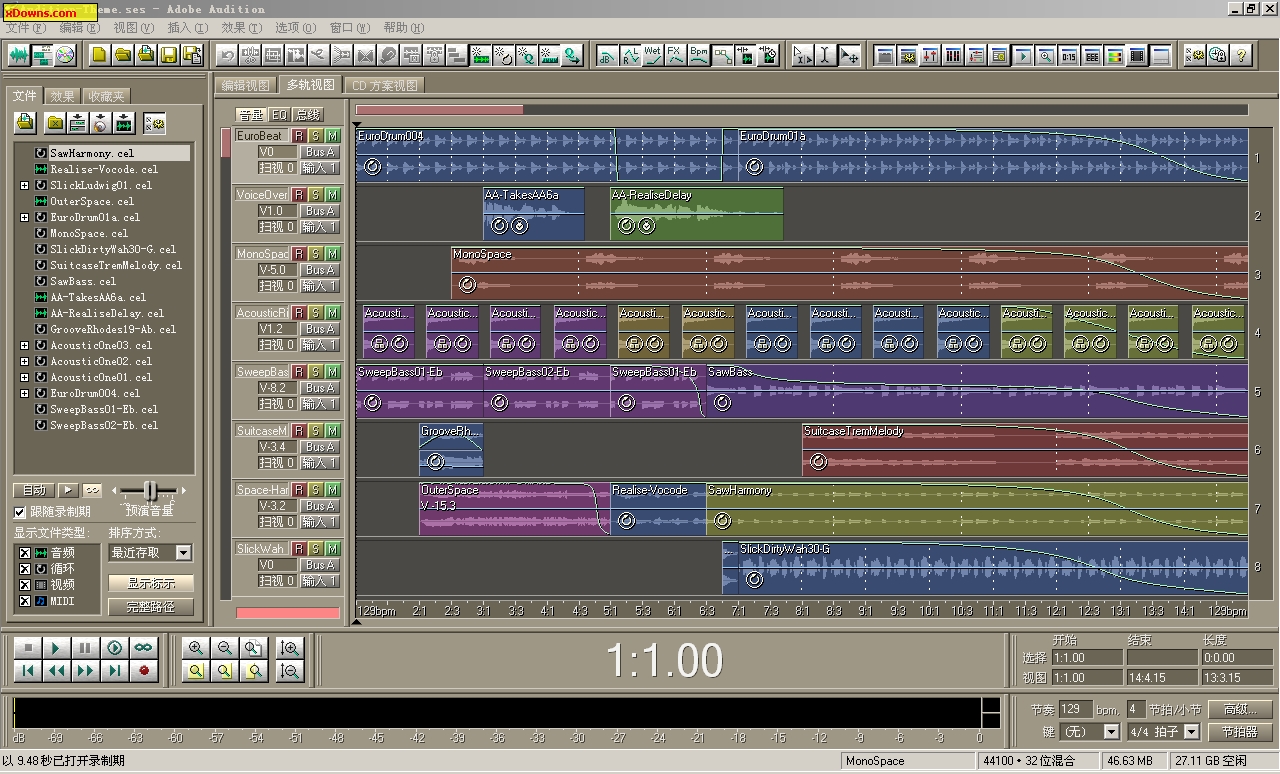Click the 显示标示 button
The width and height of the screenshot is (1280, 774).
point(151,583)
